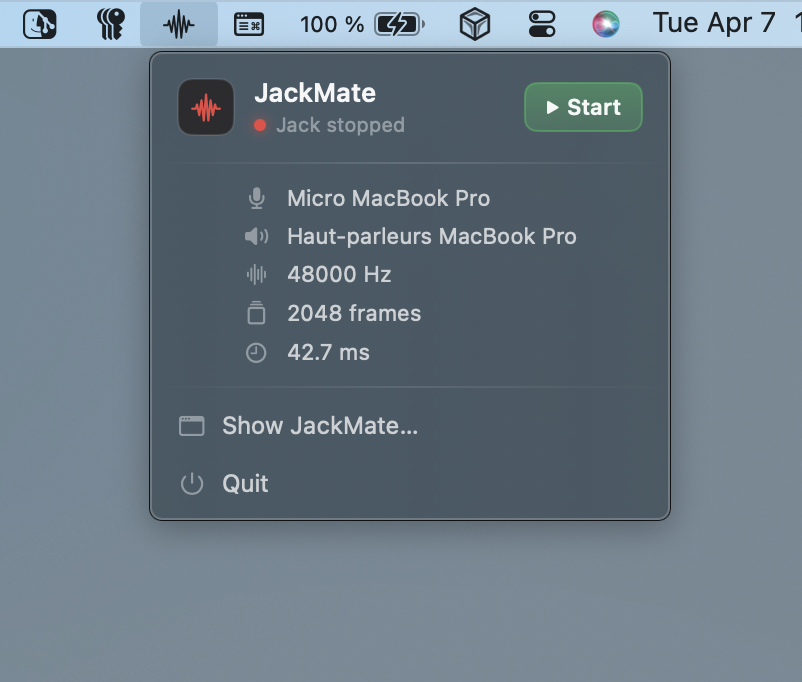Click the buffer size frames icon
This screenshot has width=802, height=682.
tap(257, 313)
